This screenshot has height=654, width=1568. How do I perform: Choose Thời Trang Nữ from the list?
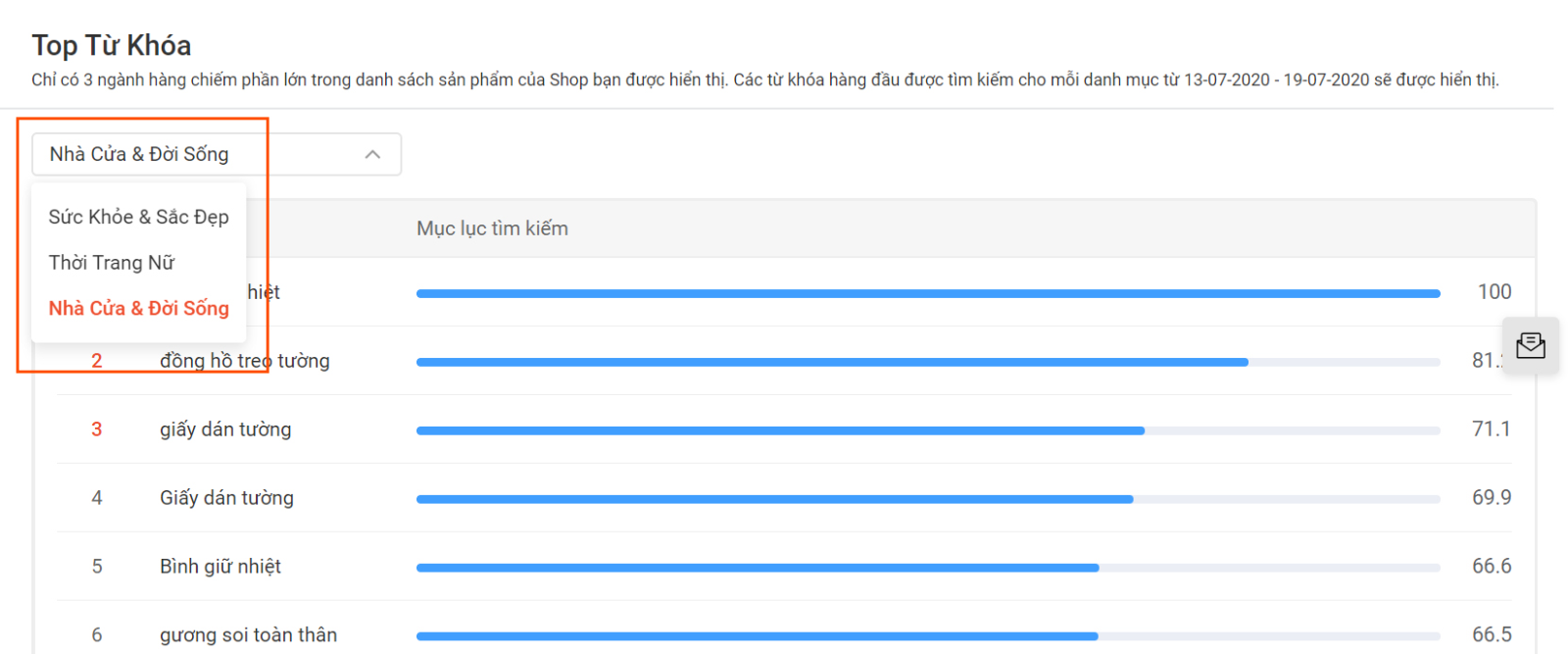[112, 263]
